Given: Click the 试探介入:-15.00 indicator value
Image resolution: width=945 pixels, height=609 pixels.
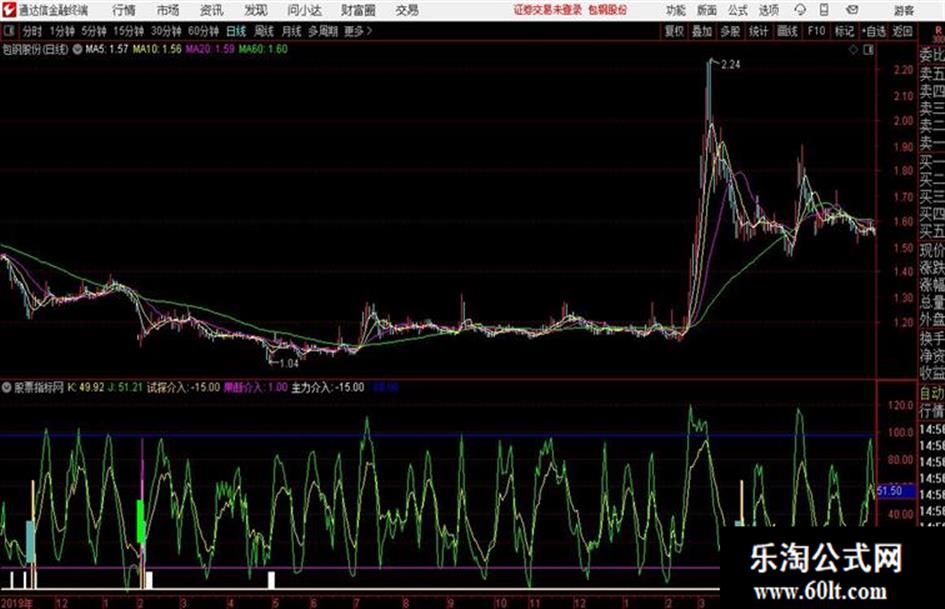Looking at the screenshot, I should click(183, 388).
